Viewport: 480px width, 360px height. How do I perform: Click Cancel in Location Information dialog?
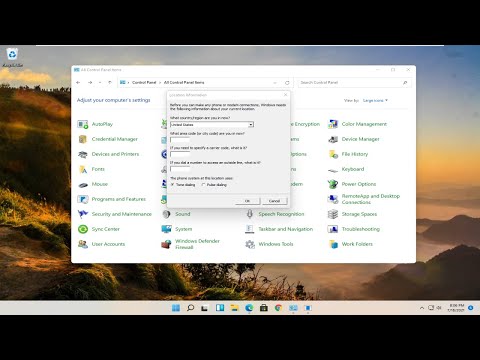tap(274, 201)
